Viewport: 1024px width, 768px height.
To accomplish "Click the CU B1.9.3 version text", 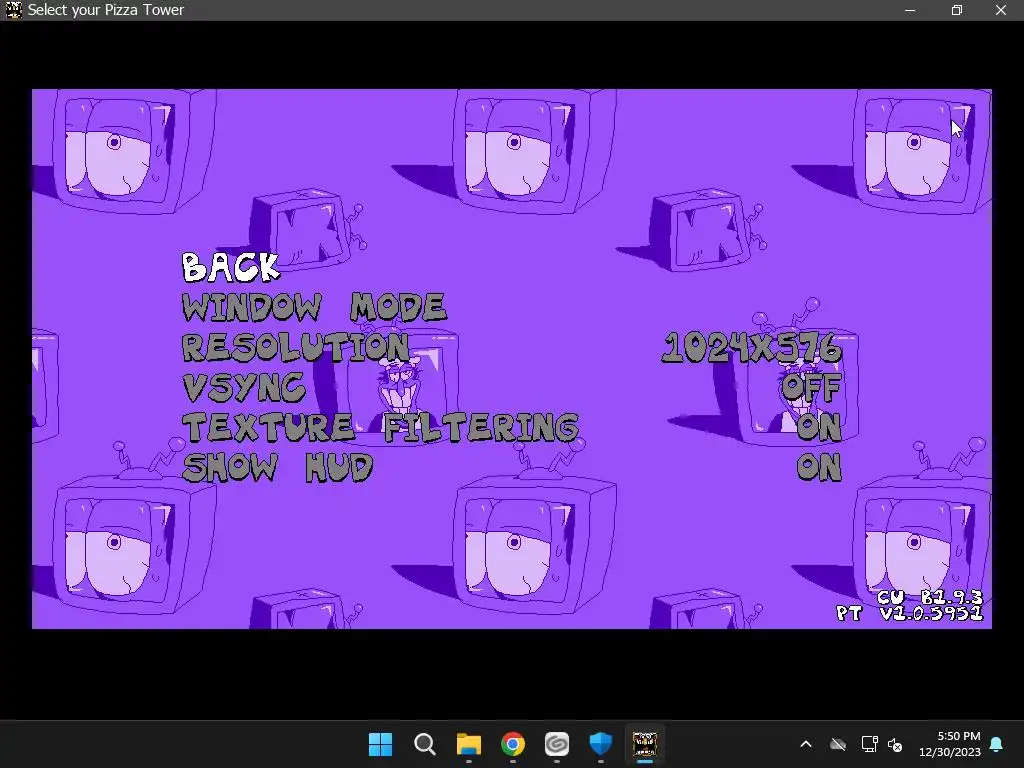I will (x=930, y=597).
